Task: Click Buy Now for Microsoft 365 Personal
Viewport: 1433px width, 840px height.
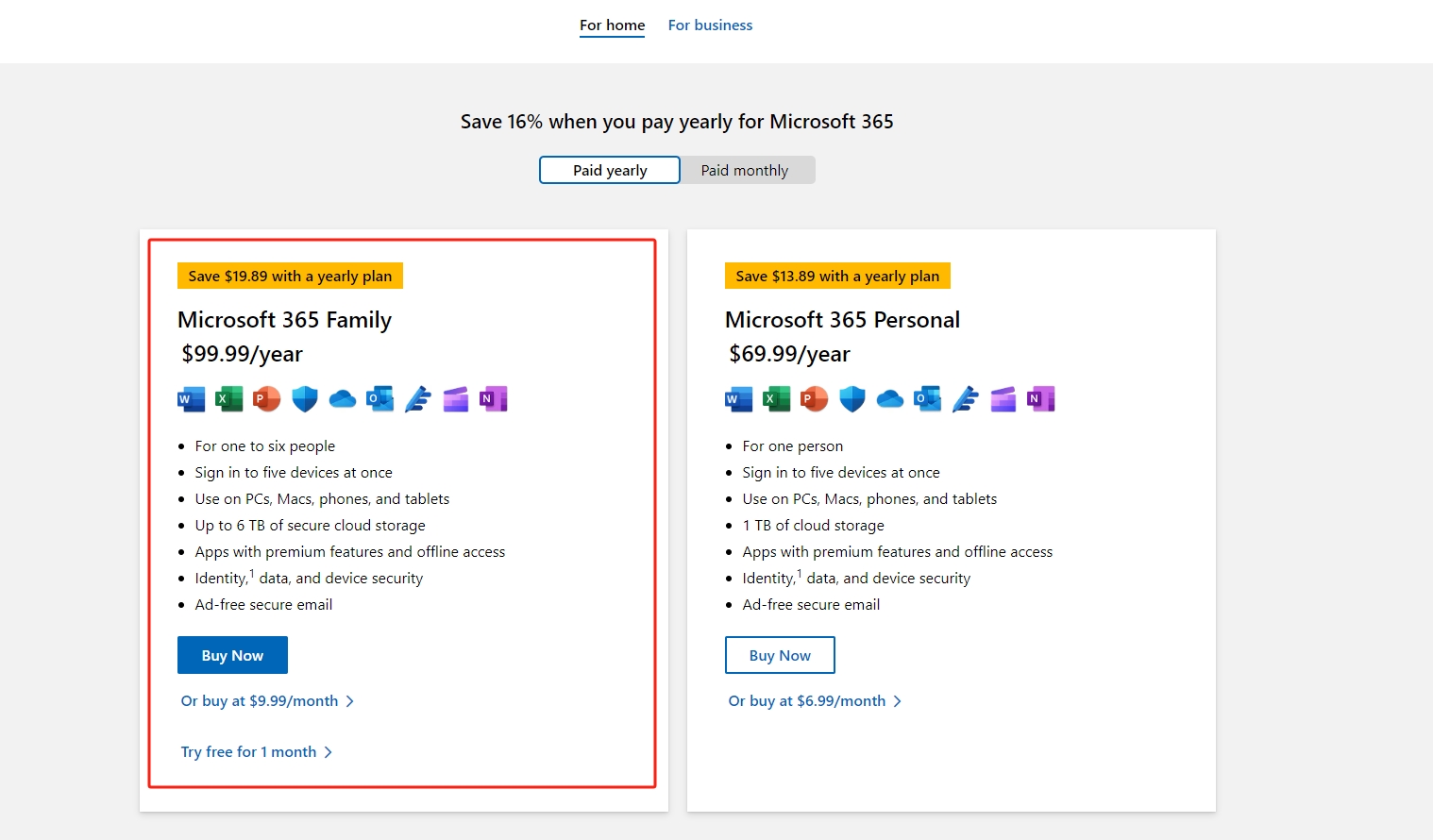Action: click(780, 654)
